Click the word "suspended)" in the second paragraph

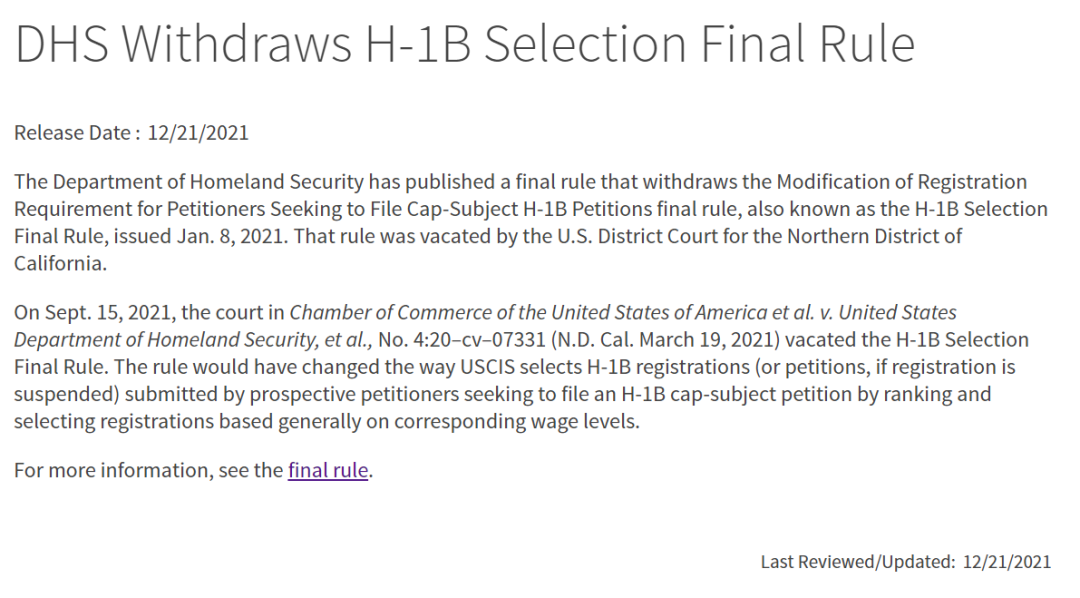point(66,394)
